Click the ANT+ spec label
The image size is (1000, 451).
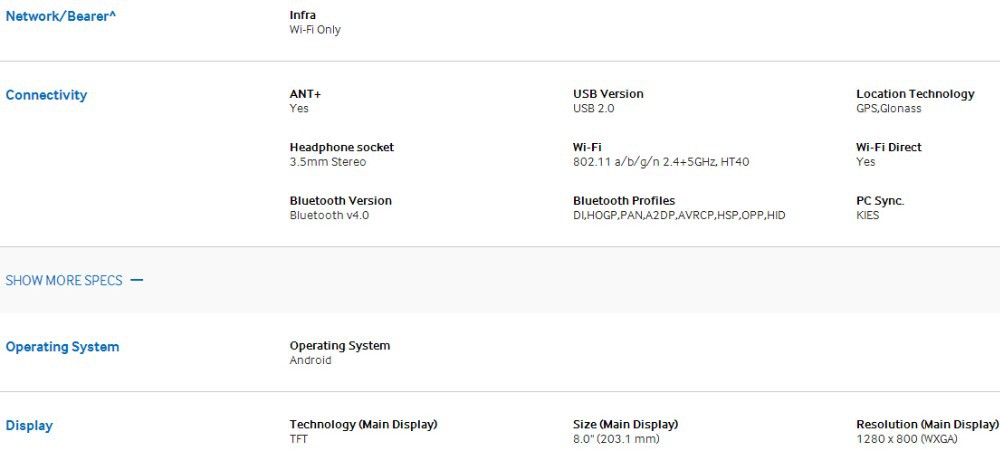305,94
